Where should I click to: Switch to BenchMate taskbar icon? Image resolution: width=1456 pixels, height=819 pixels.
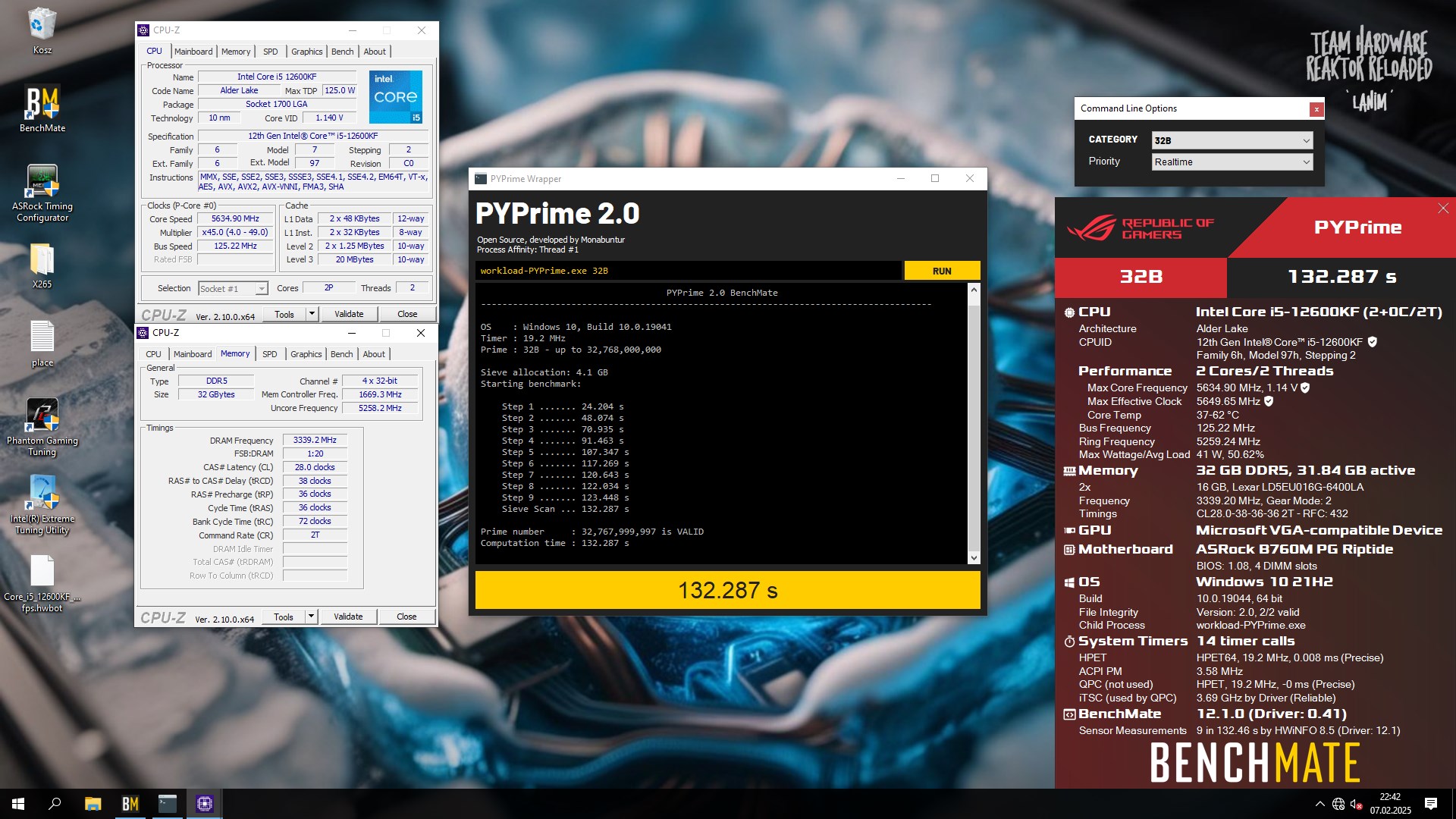130,804
